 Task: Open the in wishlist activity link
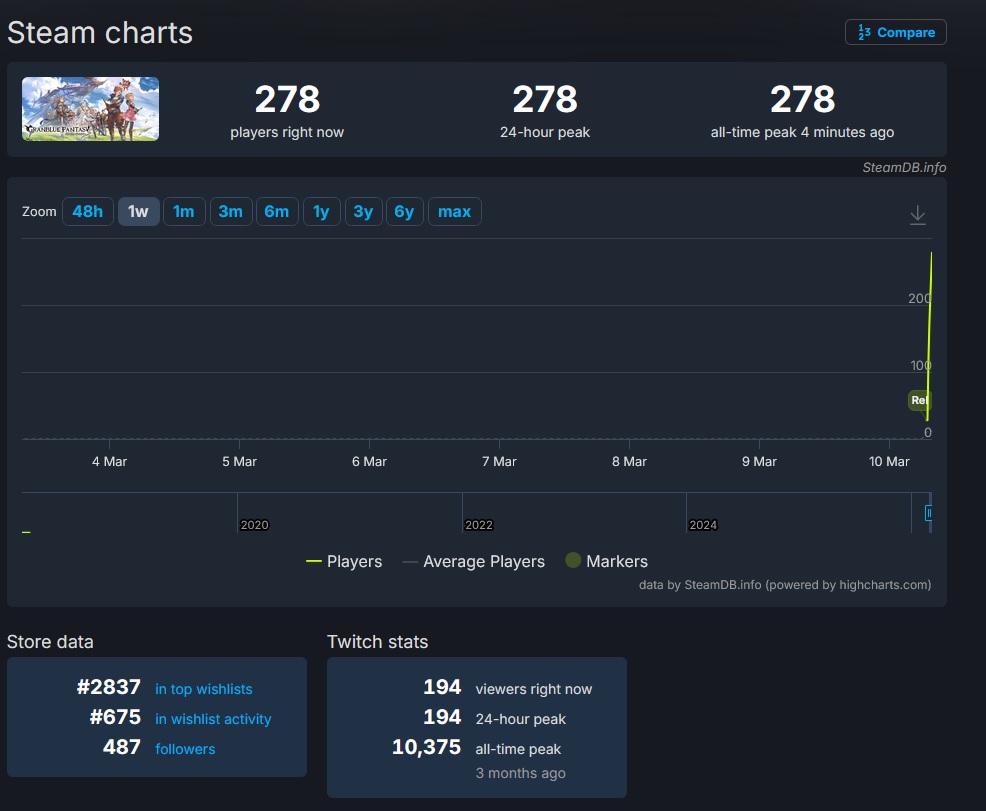tap(213, 719)
